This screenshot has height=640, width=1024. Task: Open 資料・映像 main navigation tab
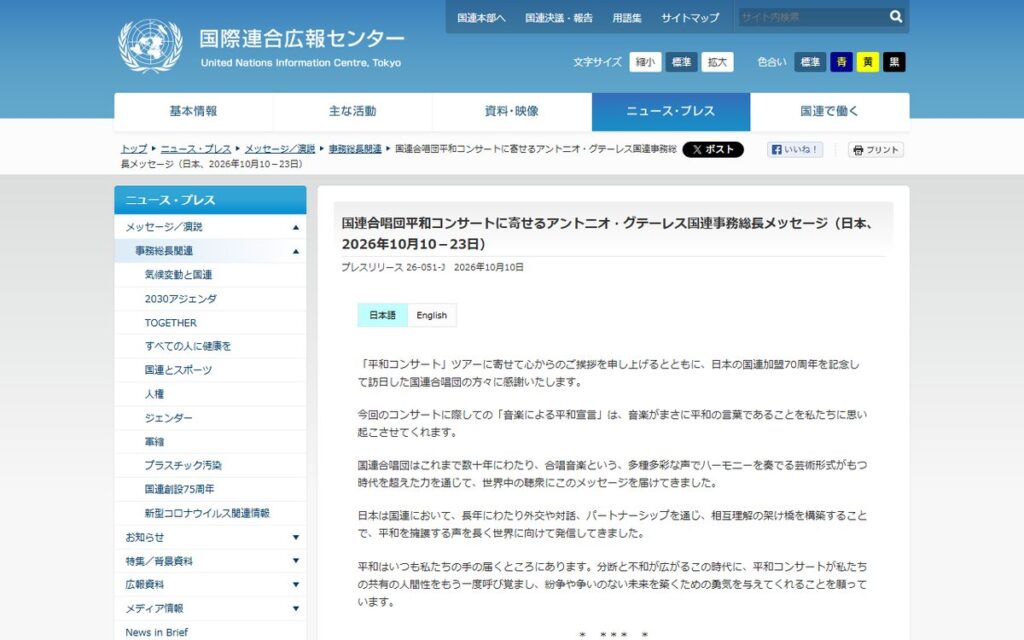click(x=512, y=112)
